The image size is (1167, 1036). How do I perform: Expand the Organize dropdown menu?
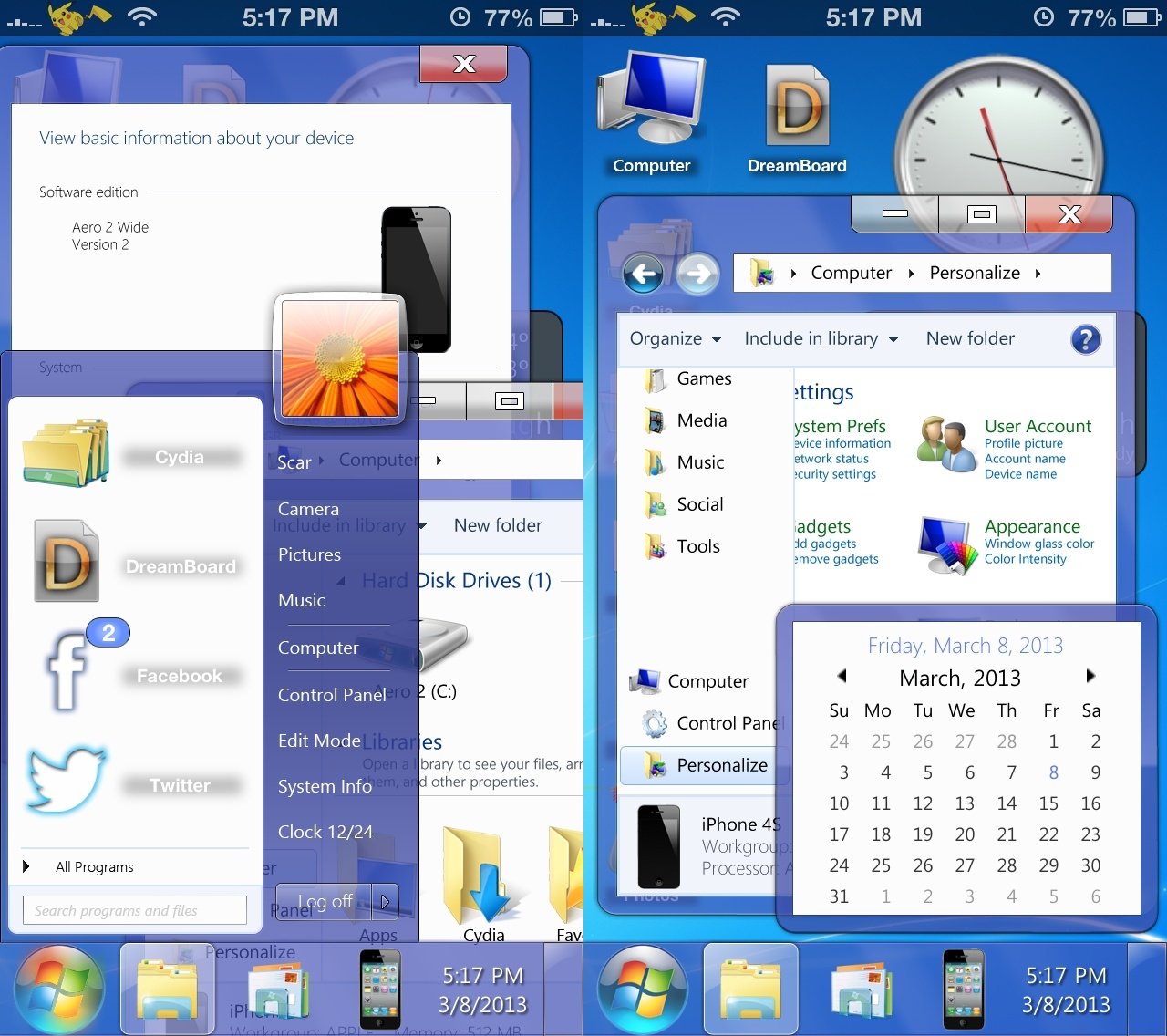(676, 339)
